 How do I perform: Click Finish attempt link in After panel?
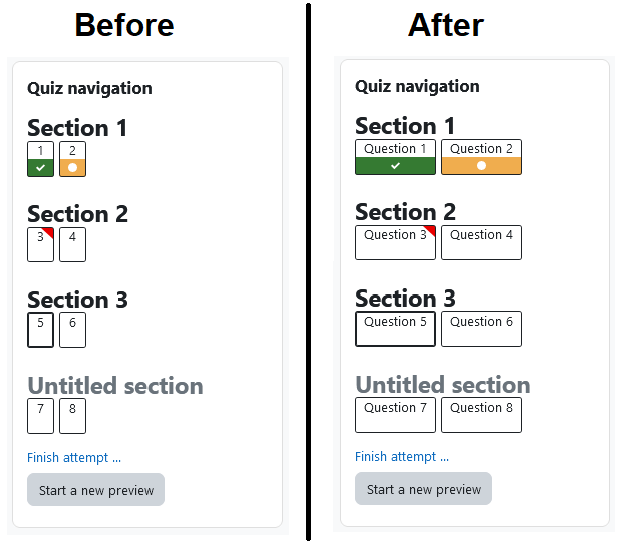tap(402, 457)
